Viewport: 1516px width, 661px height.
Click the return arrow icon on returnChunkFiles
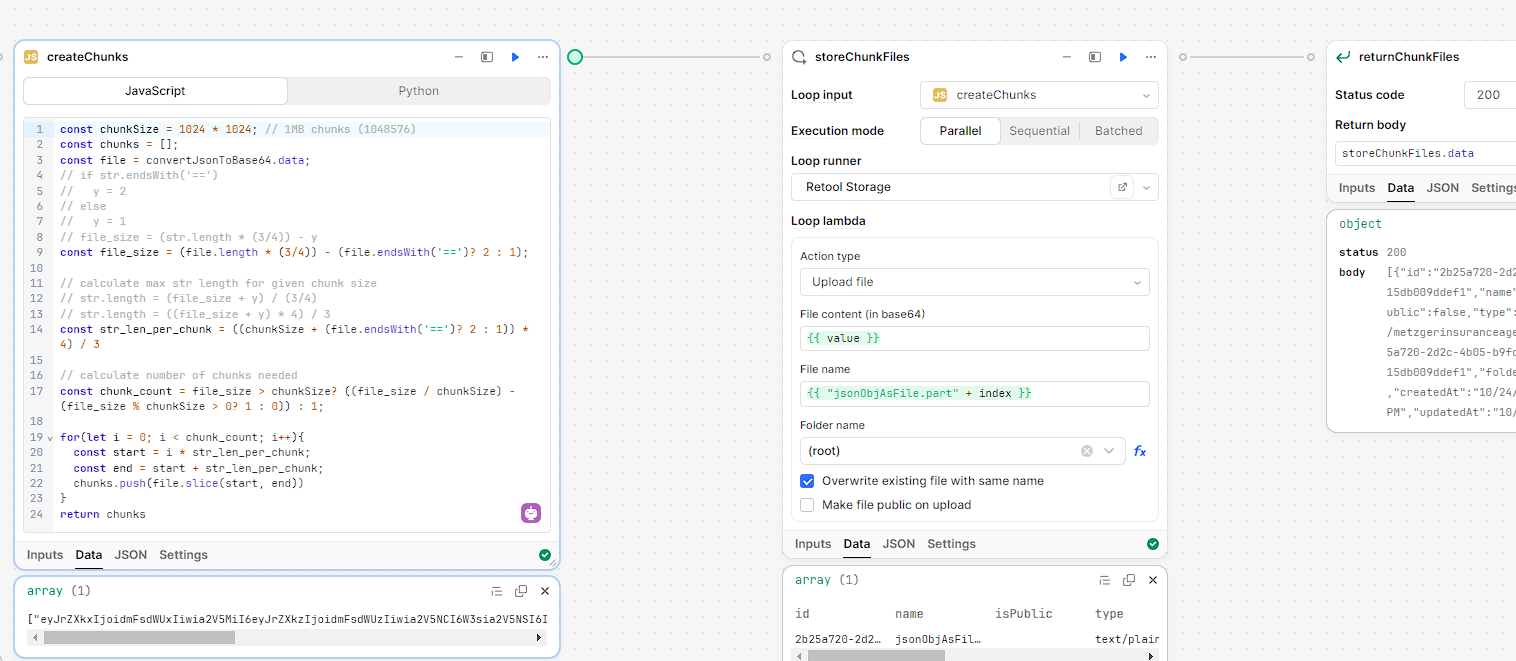[x=1342, y=57]
